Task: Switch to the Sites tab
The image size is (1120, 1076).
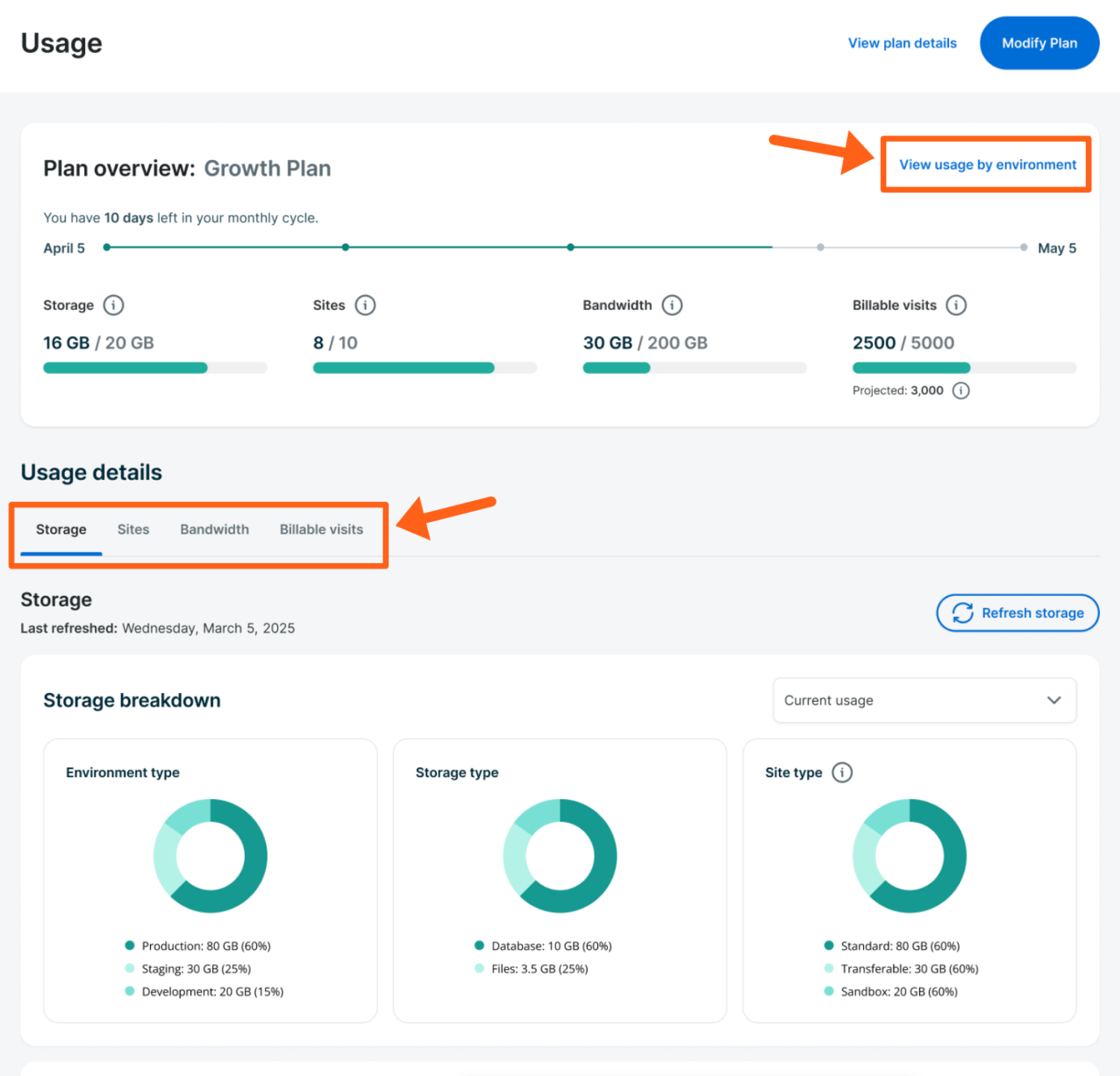Action: click(133, 529)
